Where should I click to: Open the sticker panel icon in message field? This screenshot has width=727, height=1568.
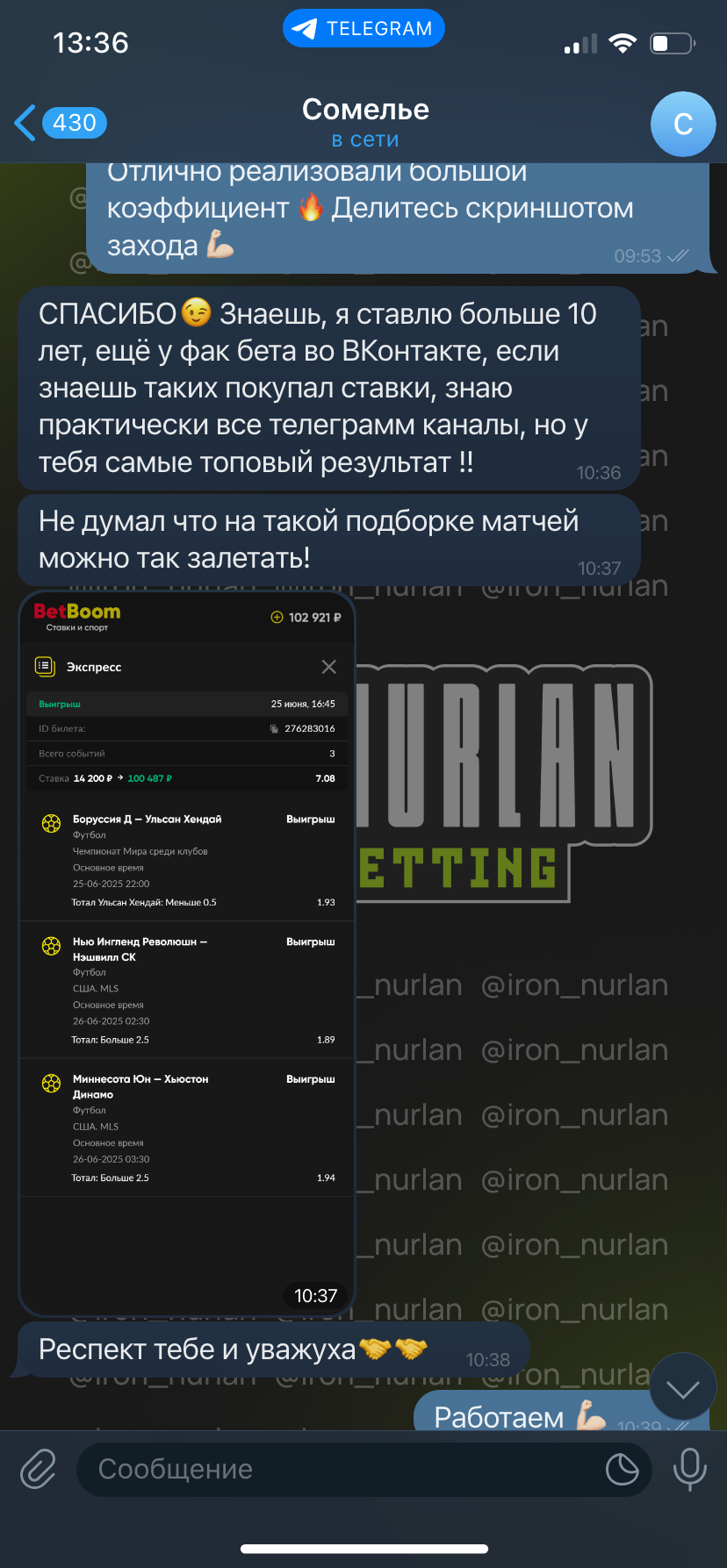tap(622, 1469)
